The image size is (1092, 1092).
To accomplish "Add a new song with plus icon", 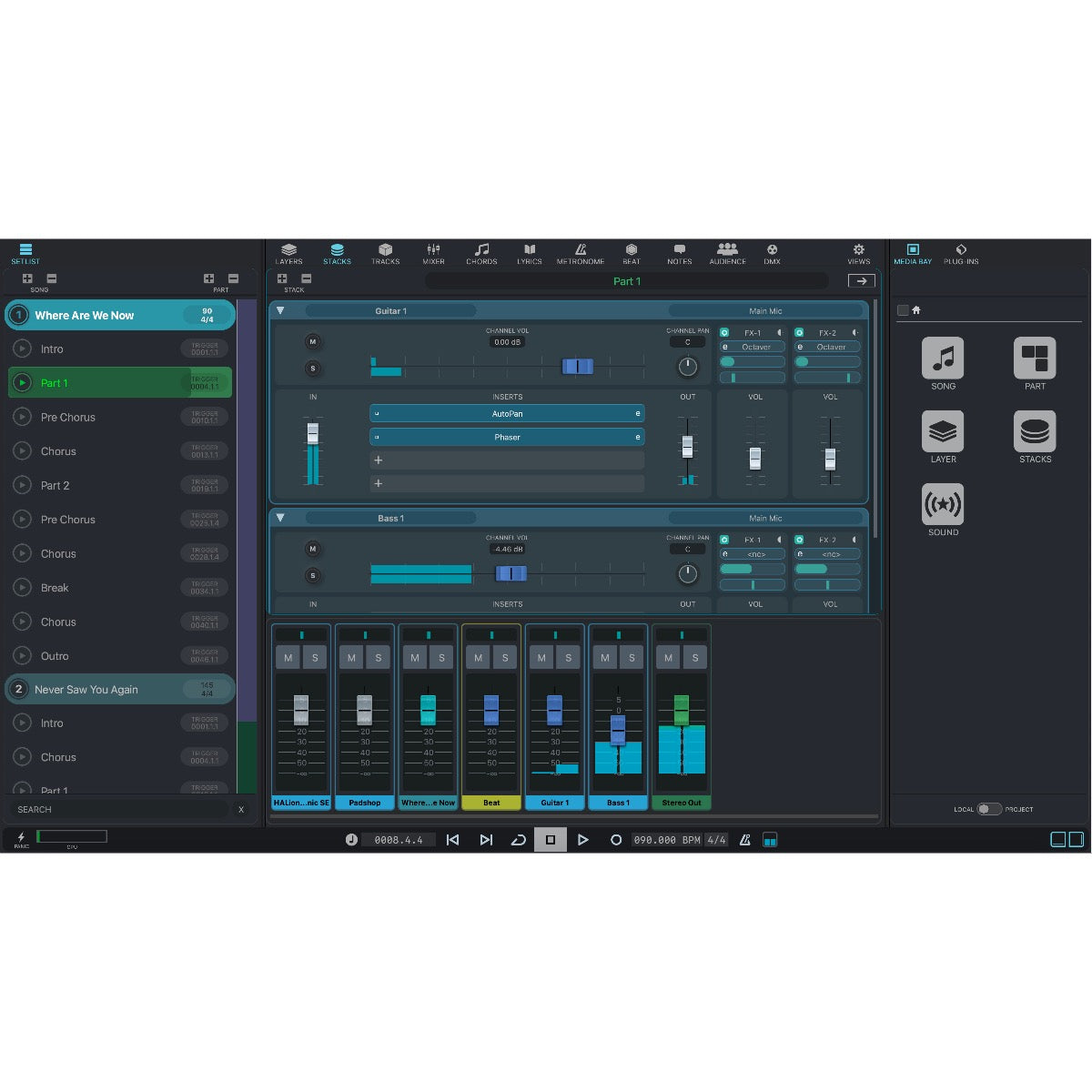I will (x=27, y=278).
